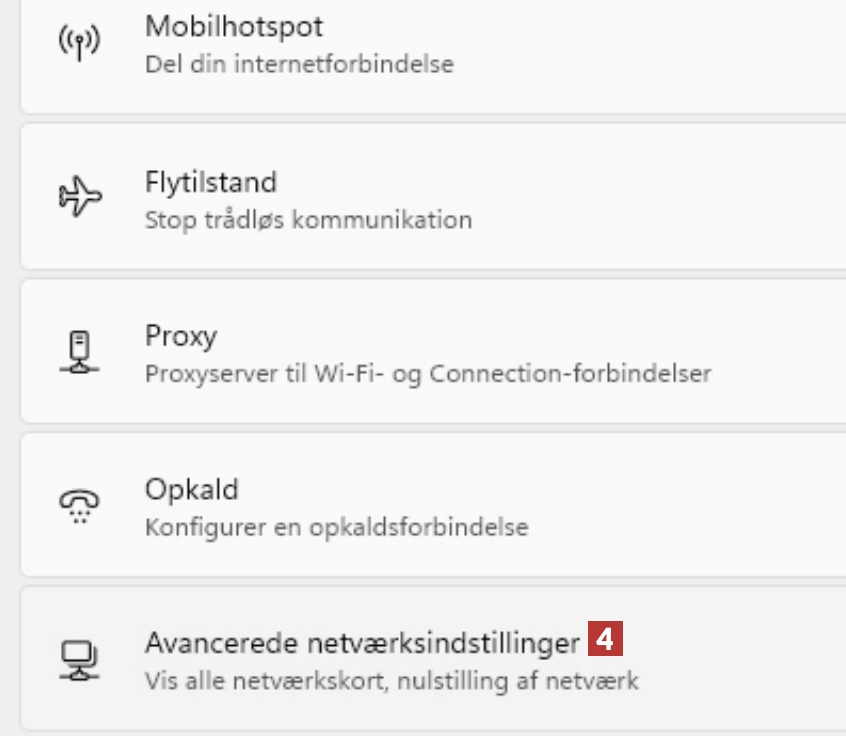Go to Opkald settings
The height and width of the screenshot is (736, 846).
click(192, 490)
